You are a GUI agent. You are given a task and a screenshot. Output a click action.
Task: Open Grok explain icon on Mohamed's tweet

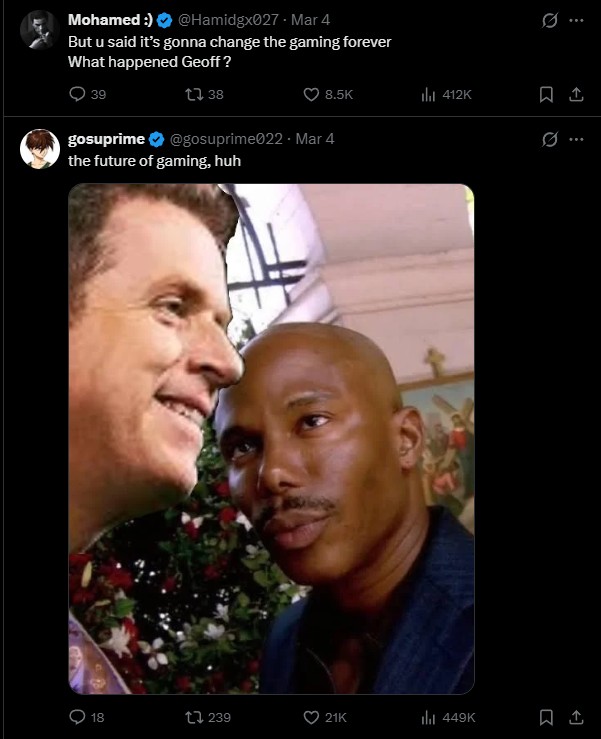coord(548,20)
